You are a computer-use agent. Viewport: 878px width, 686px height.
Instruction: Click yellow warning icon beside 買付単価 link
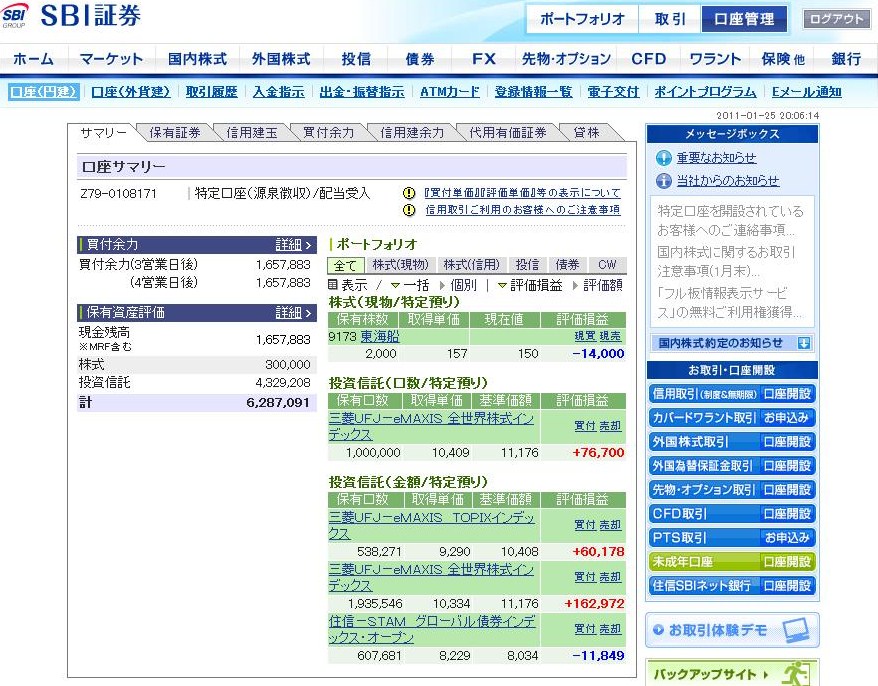(409, 193)
